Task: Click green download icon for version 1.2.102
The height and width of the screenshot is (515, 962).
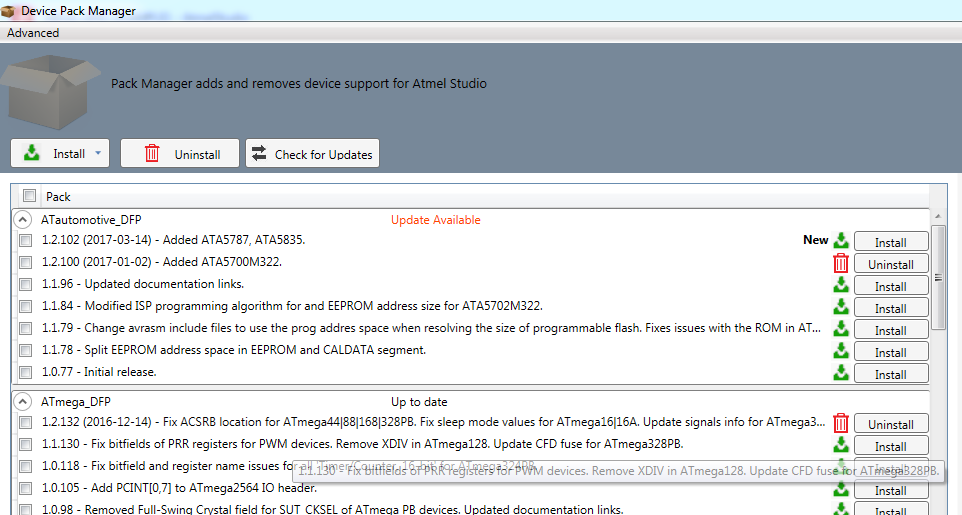Action: tap(841, 241)
